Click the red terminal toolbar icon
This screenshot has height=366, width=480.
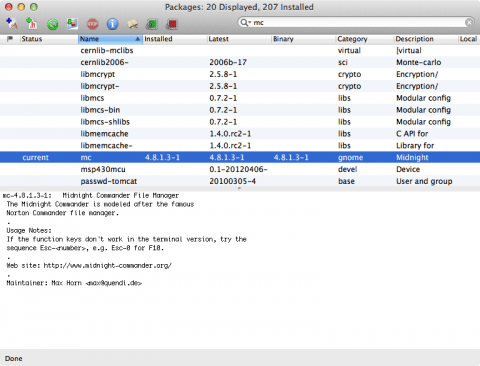click(172, 24)
